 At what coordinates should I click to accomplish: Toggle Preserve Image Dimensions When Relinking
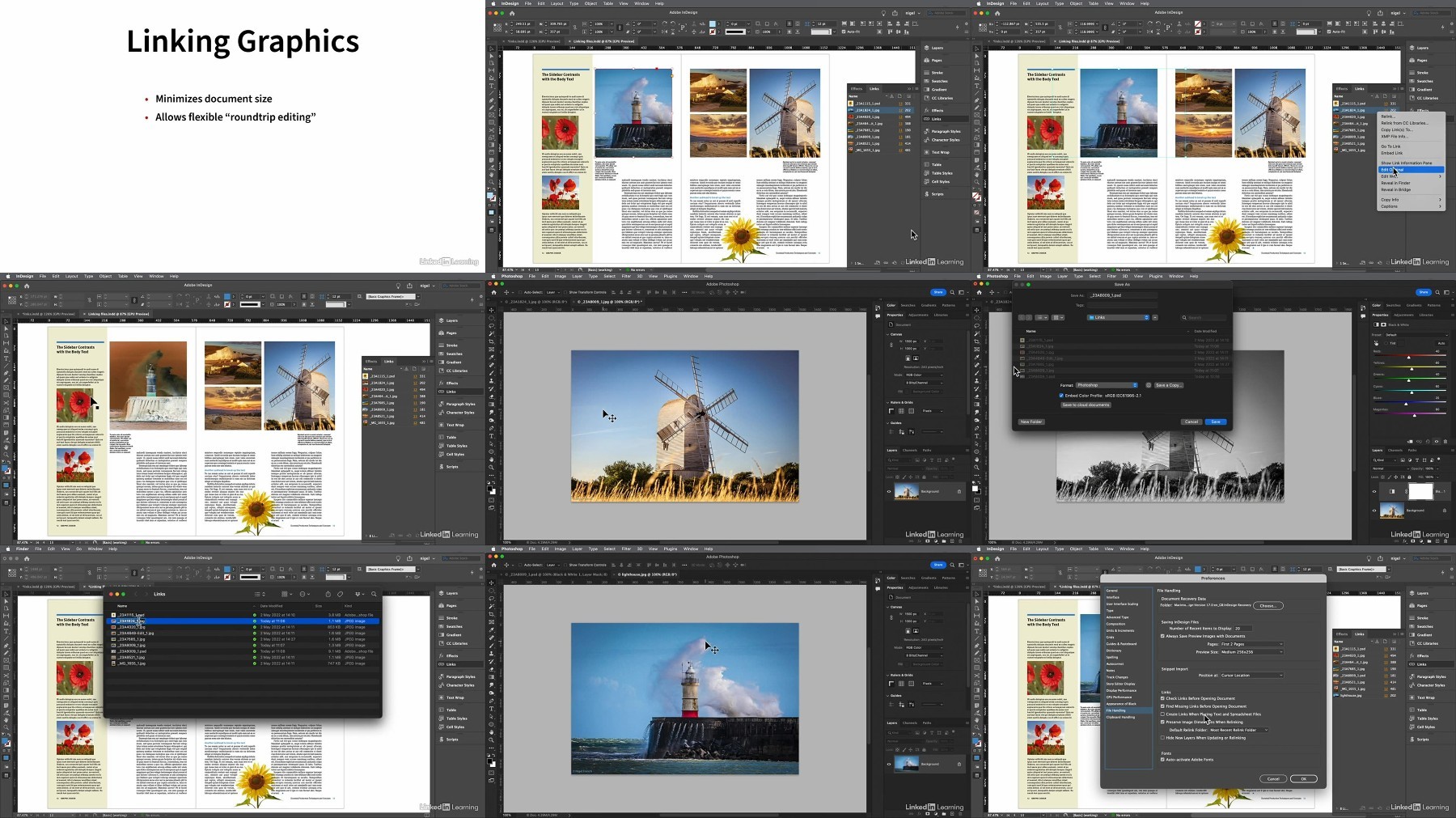click(x=1163, y=722)
